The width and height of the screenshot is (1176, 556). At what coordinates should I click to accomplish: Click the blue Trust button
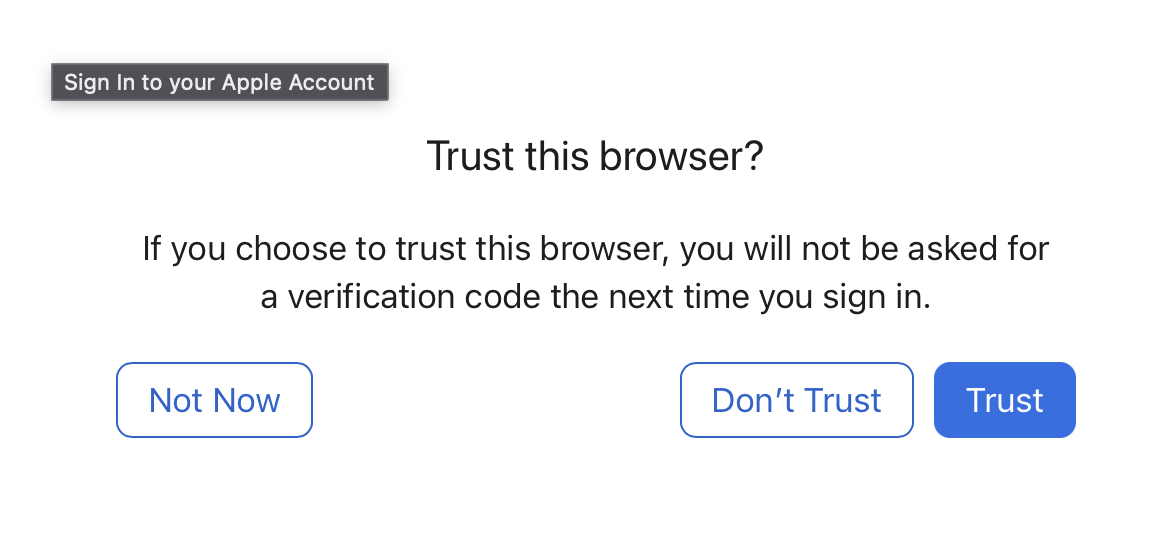pos(1004,400)
